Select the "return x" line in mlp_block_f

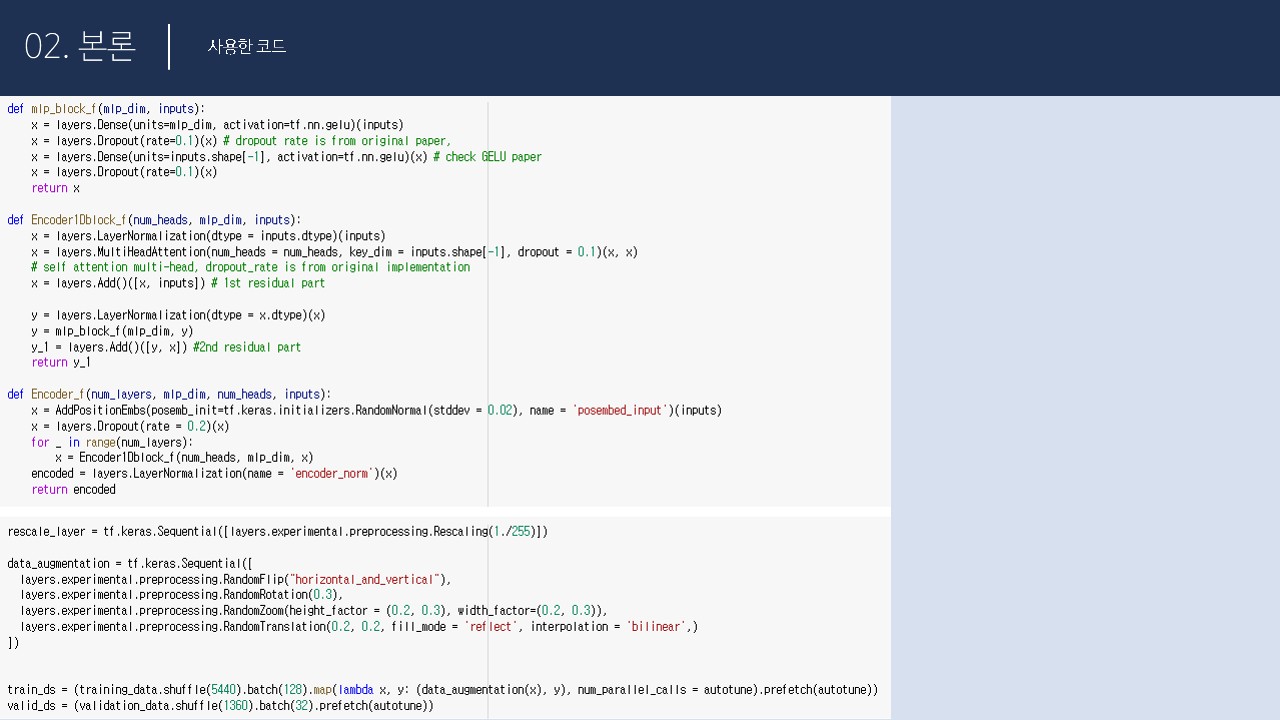click(x=55, y=188)
